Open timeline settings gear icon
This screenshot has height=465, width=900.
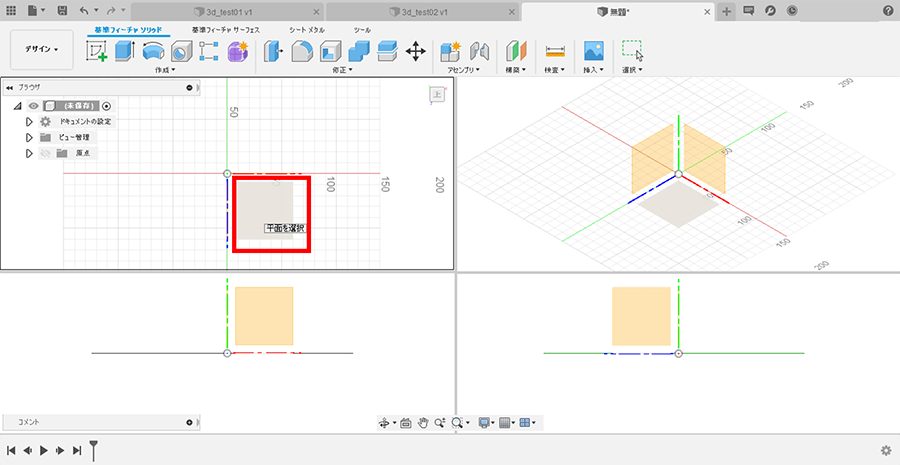click(x=887, y=450)
